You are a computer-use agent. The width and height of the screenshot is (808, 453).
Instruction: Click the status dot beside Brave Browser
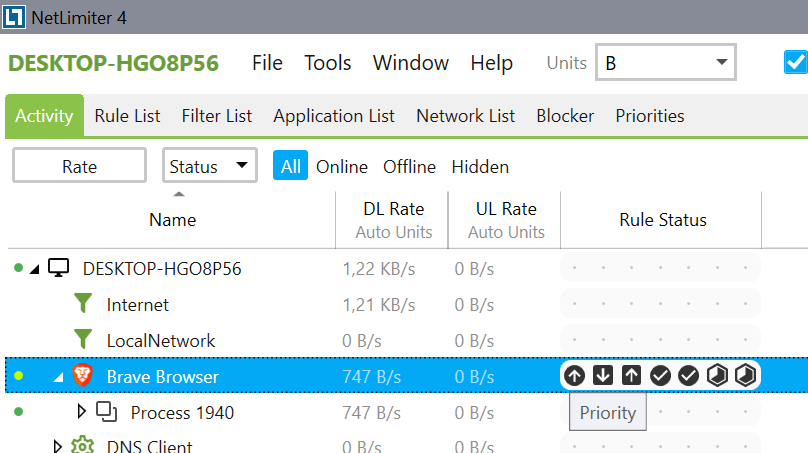point(19,376)
